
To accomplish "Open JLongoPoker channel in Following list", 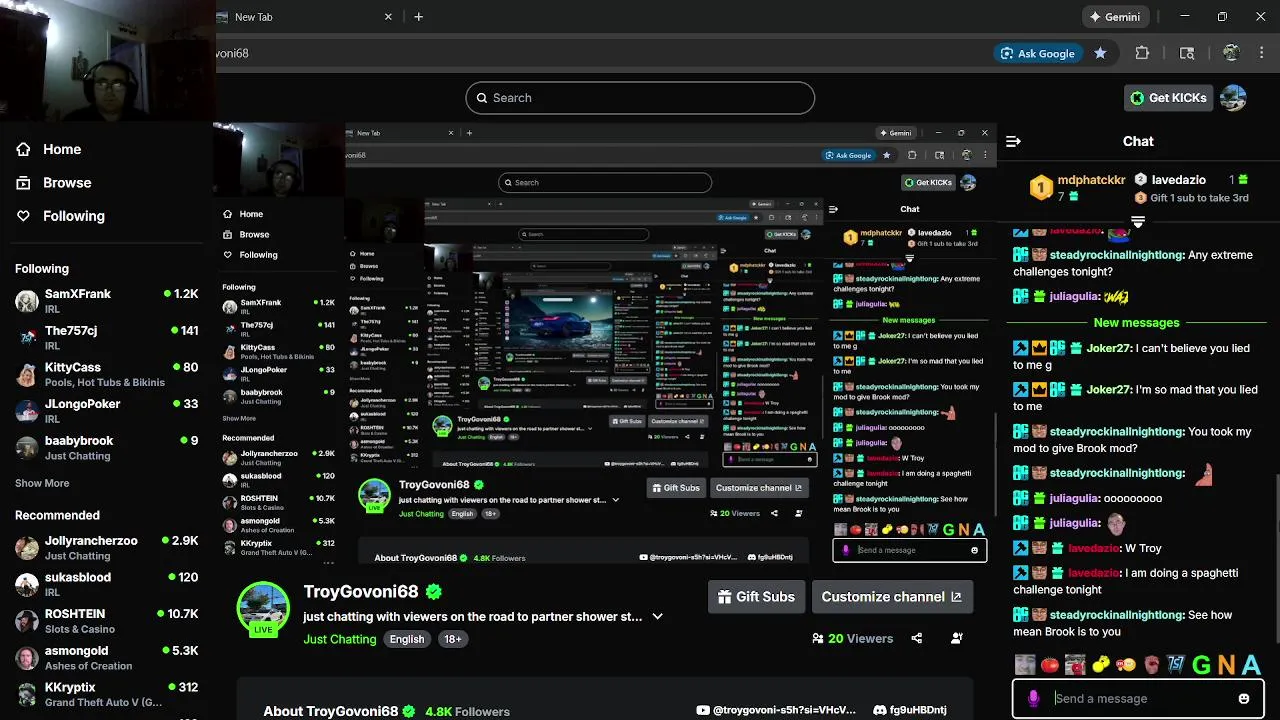I will (x=107, y=411).
